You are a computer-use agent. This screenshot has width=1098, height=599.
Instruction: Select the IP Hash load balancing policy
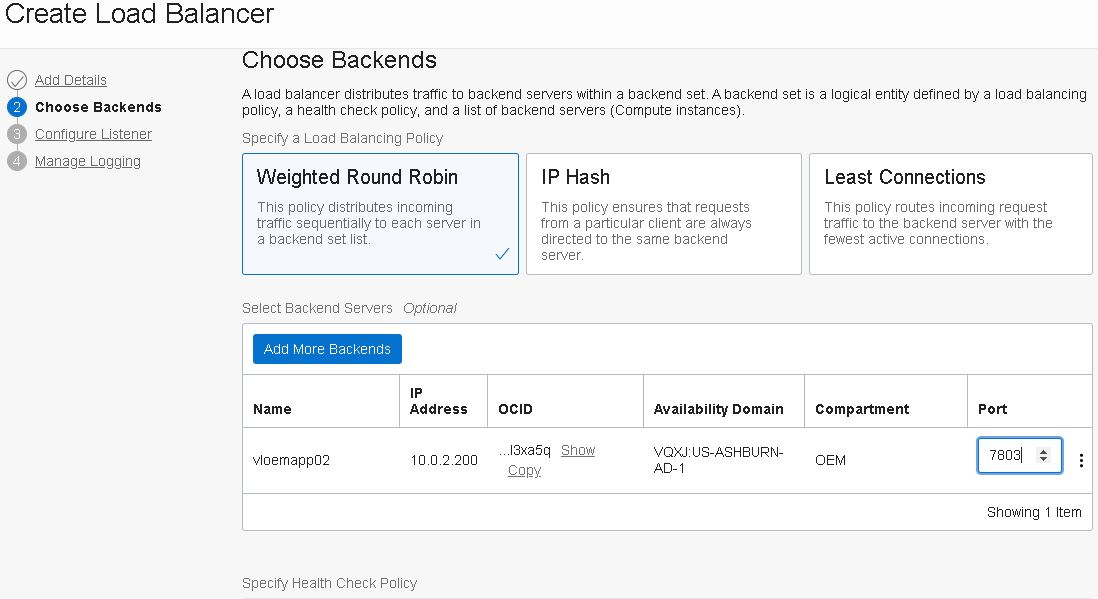click(x=664, y=213)
